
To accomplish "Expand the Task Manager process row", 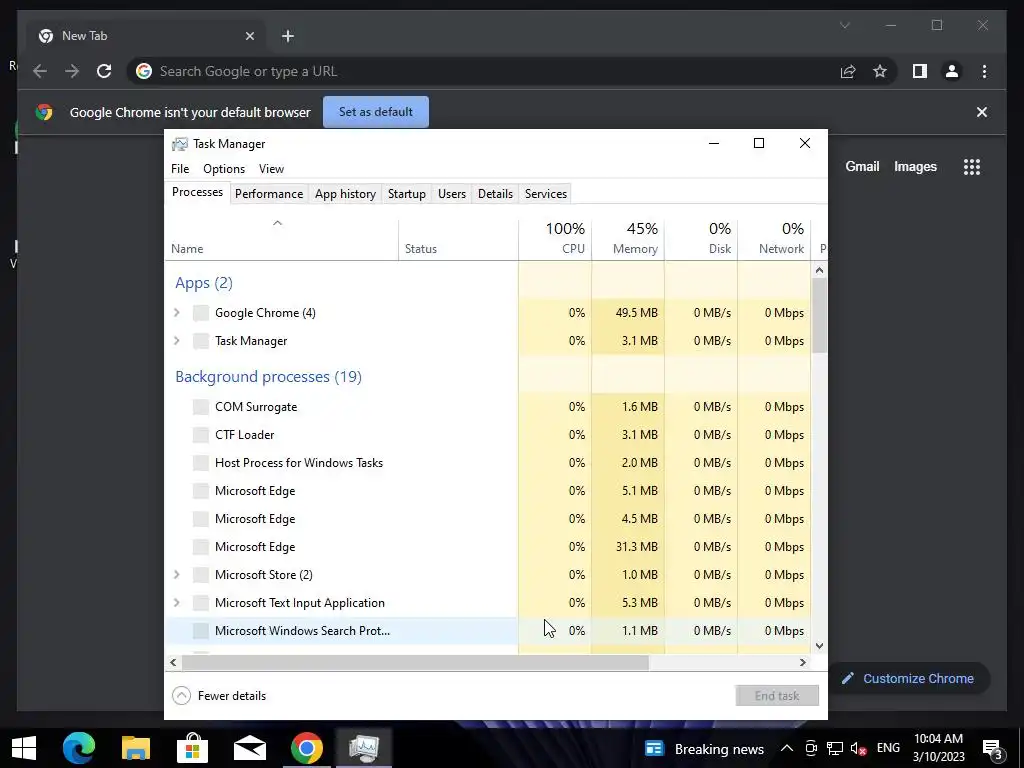I will click(x=176, y=341).
